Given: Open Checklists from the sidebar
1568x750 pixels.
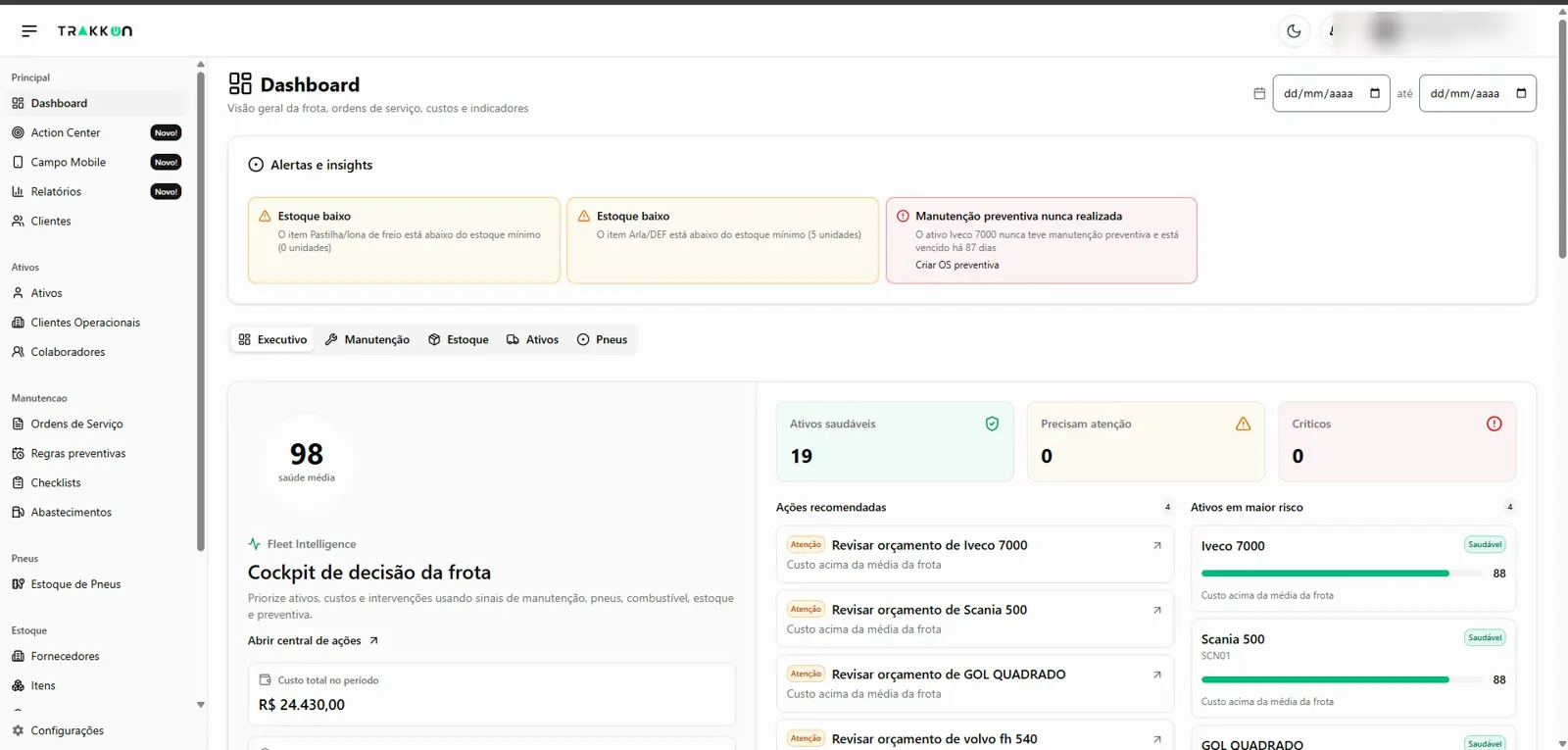Looking at the screenshot, I should pyautogui.click(x=96, y=482).
